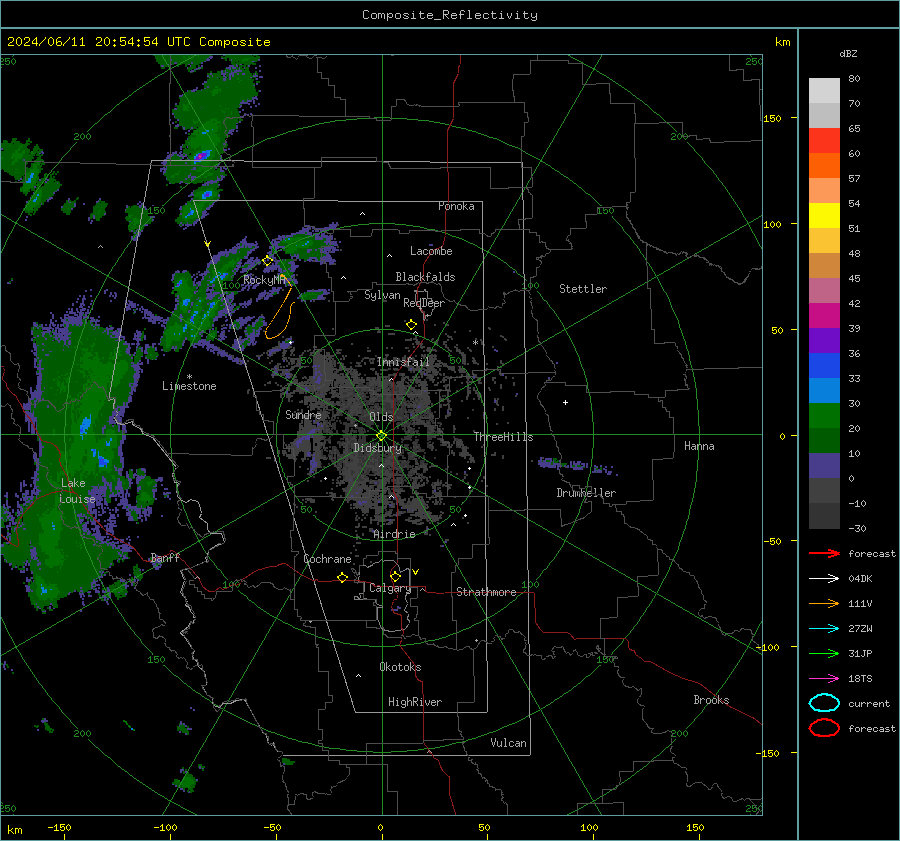Click the RedDeer city label
The width and height of the screenshot is (900, 841).
pos(424,303)
